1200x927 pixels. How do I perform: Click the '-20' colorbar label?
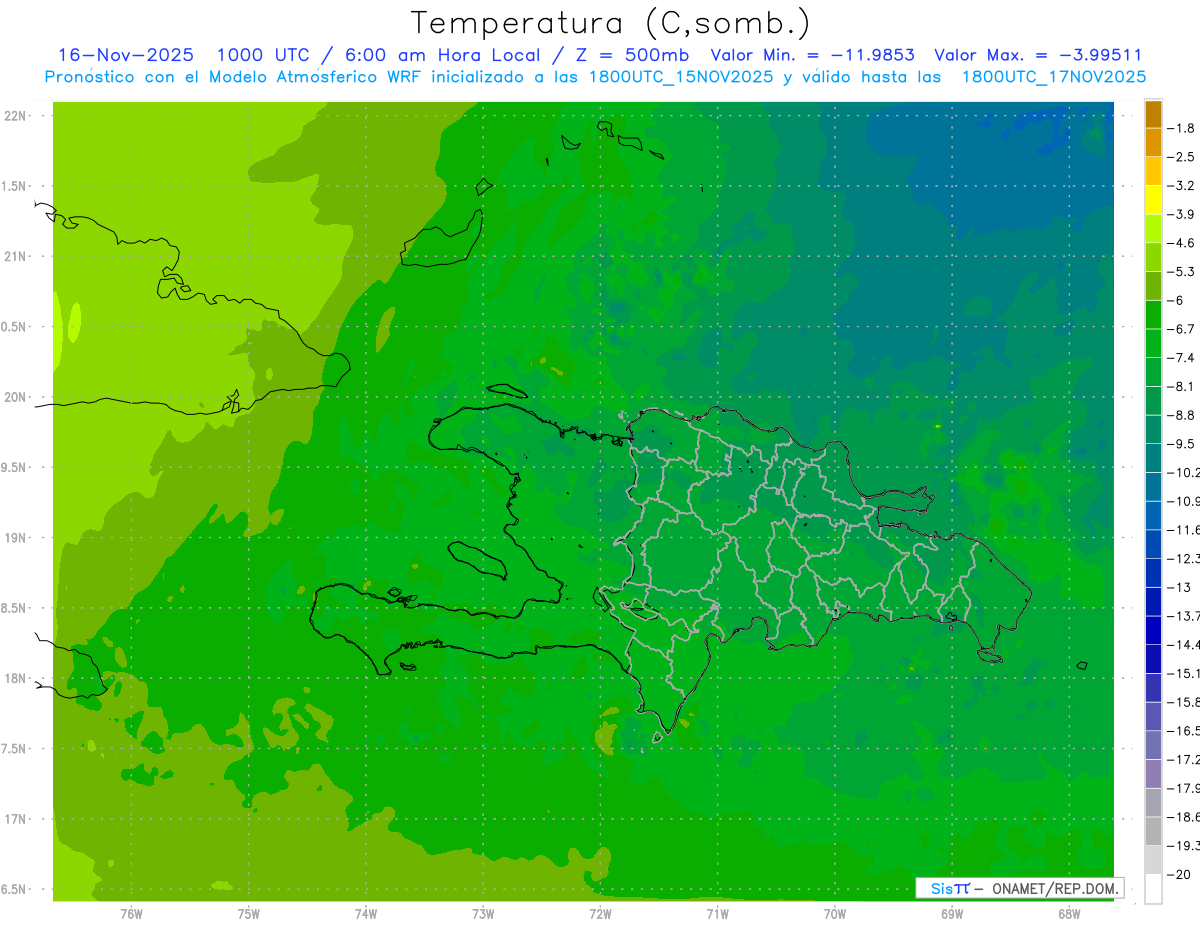pyautogui.click(x=1181, y=875)
